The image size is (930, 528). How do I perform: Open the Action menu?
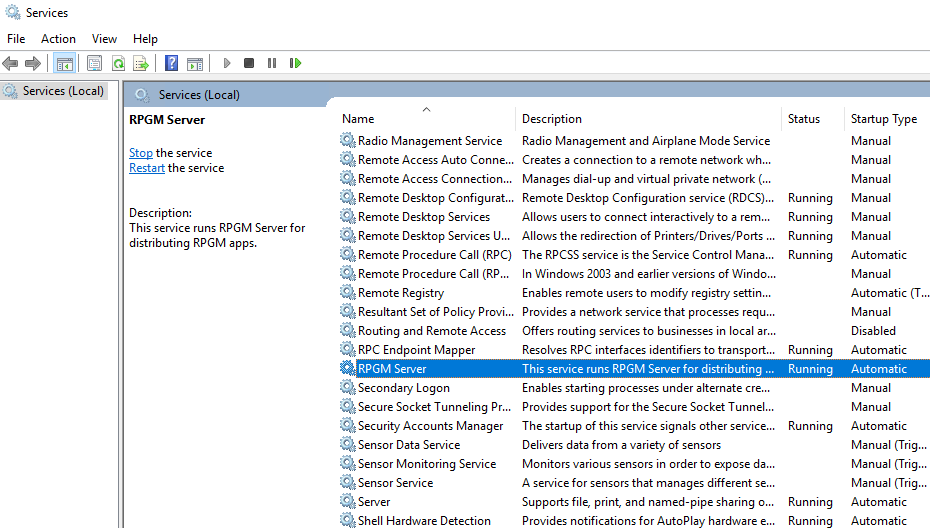click(x=58, y=38)
